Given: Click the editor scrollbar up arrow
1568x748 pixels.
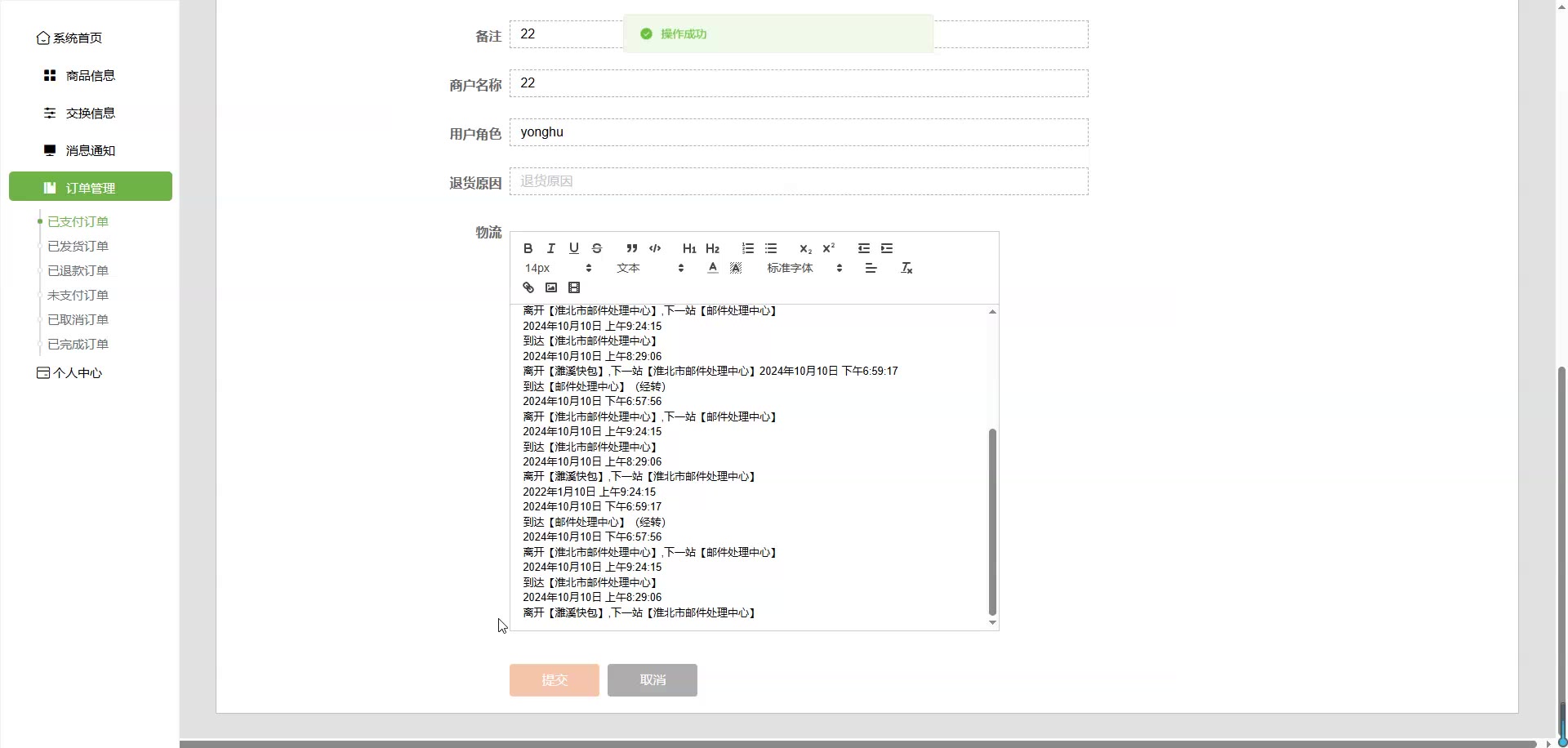Looking at the screenshot, I should (992, 311).
